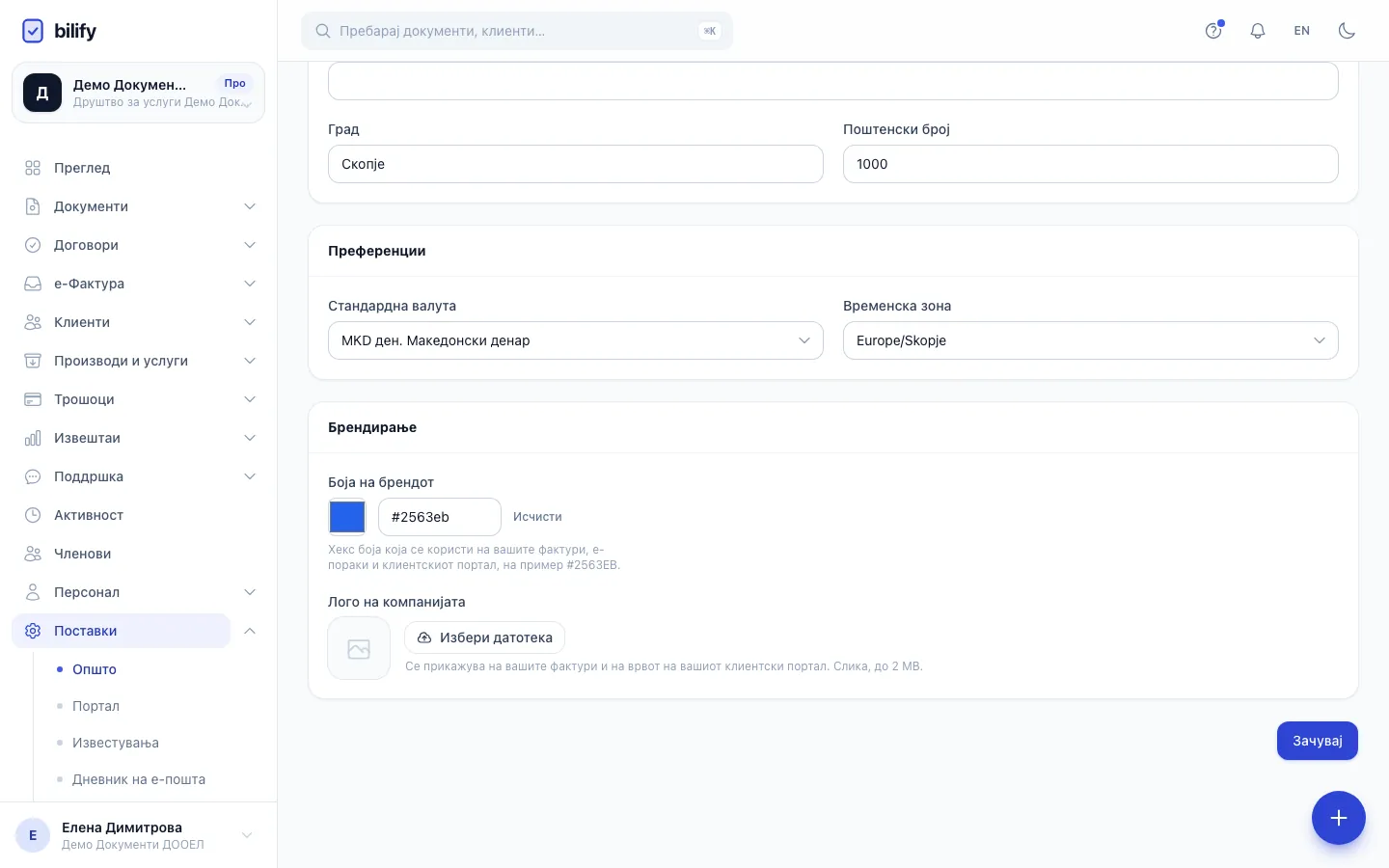Open Дневник на е-пошта submenu

(139, 779)
